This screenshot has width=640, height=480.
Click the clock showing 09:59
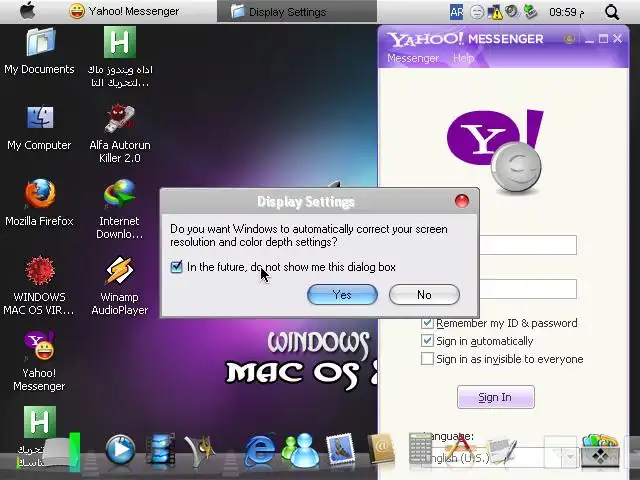(x=566, y=12)
